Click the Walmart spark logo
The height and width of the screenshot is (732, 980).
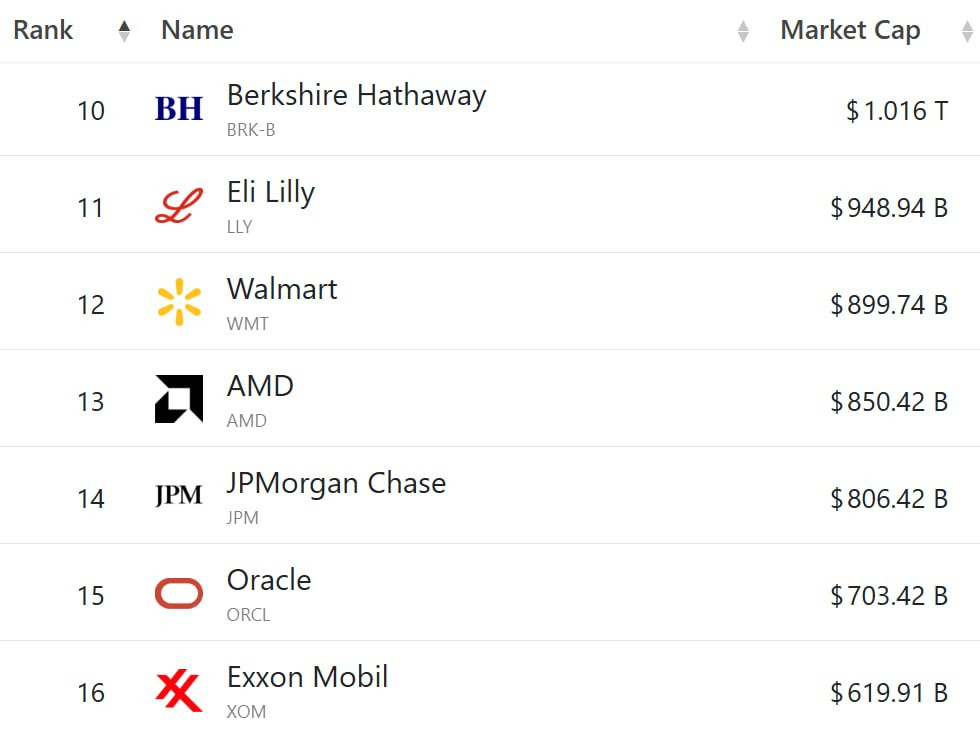[179, 302]
